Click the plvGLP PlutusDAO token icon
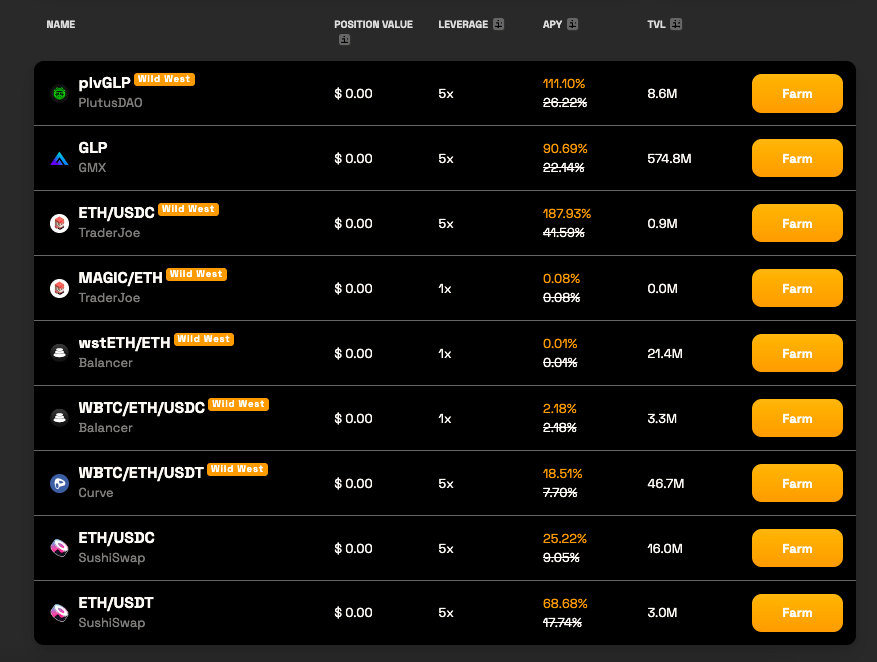The image size is (877, 662). coord(59,93)
